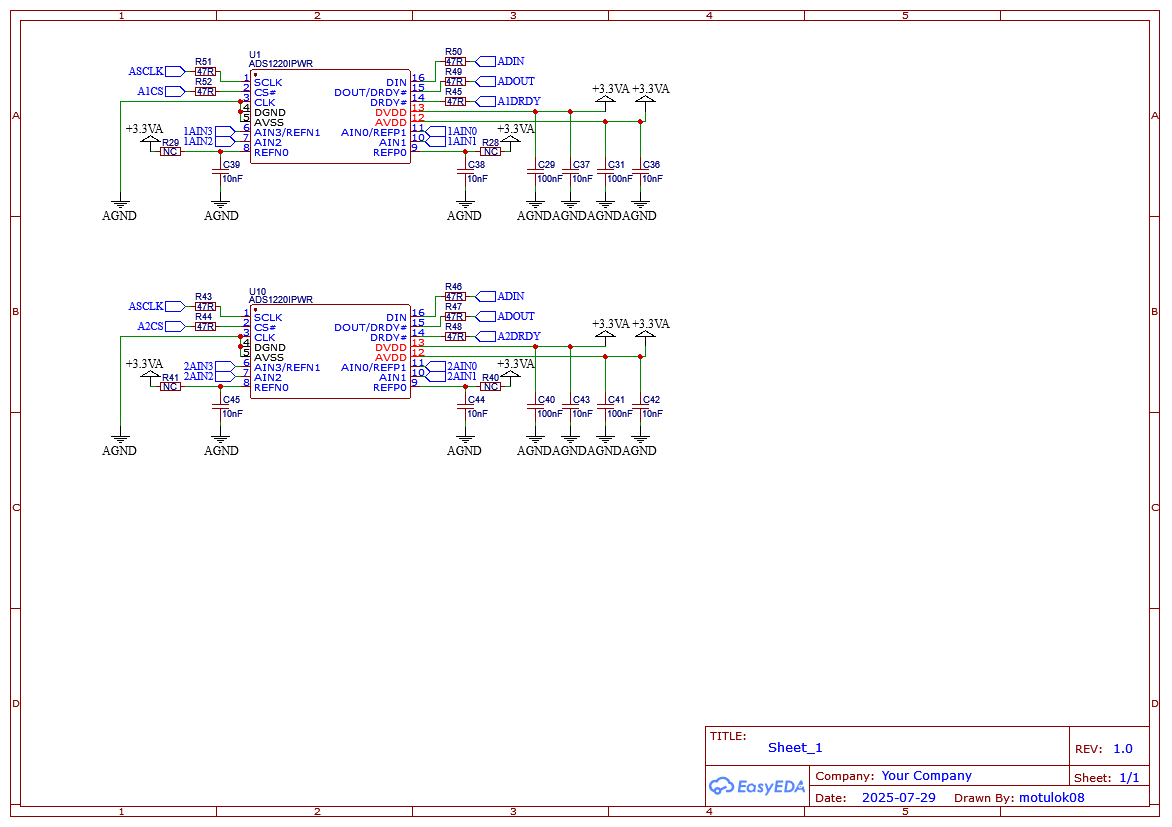
Task: Select resistor R51 on the ASCLK line
Action: 206,72
